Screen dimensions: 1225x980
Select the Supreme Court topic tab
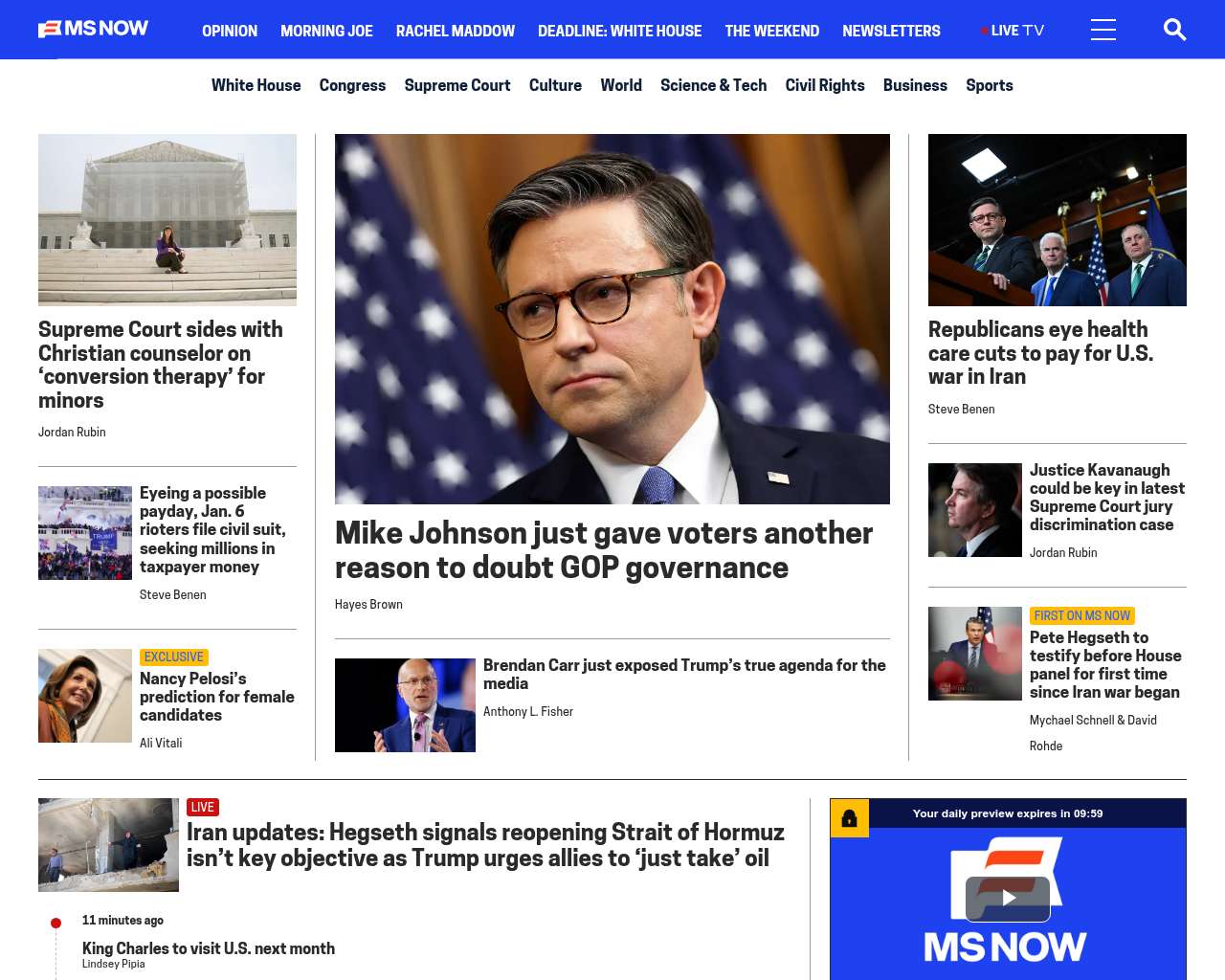coord(457,85)
